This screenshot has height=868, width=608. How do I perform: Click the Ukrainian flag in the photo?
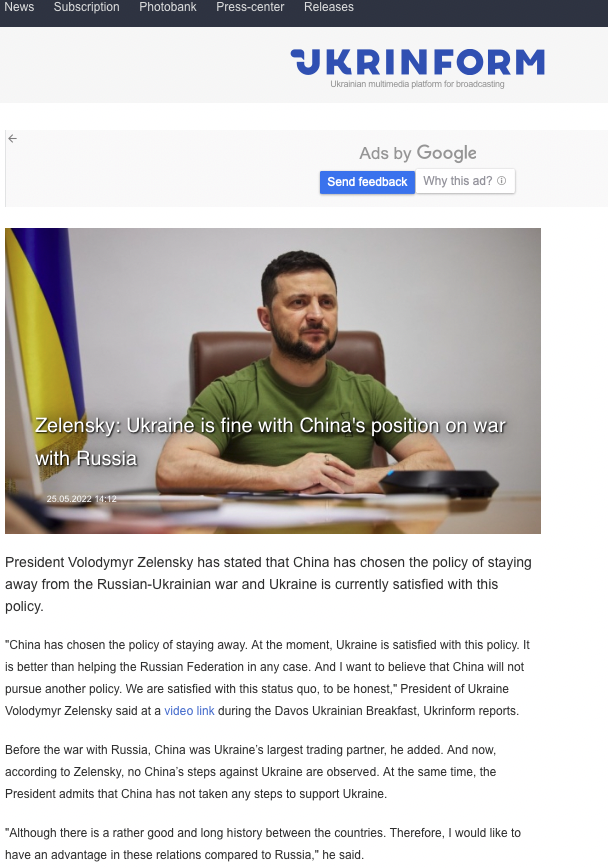45,343
